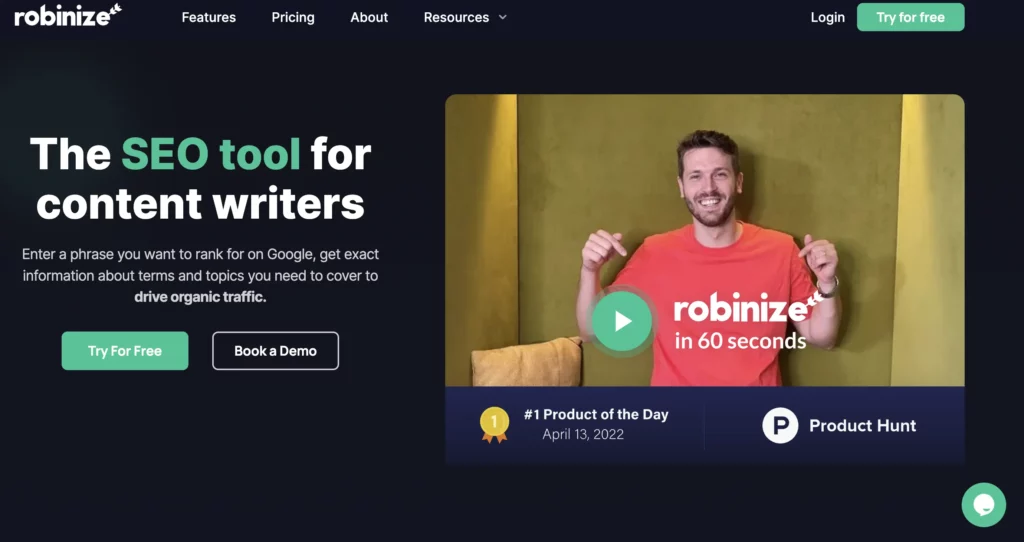
Task: Open the Resources menu
Action: pos(456,18)
